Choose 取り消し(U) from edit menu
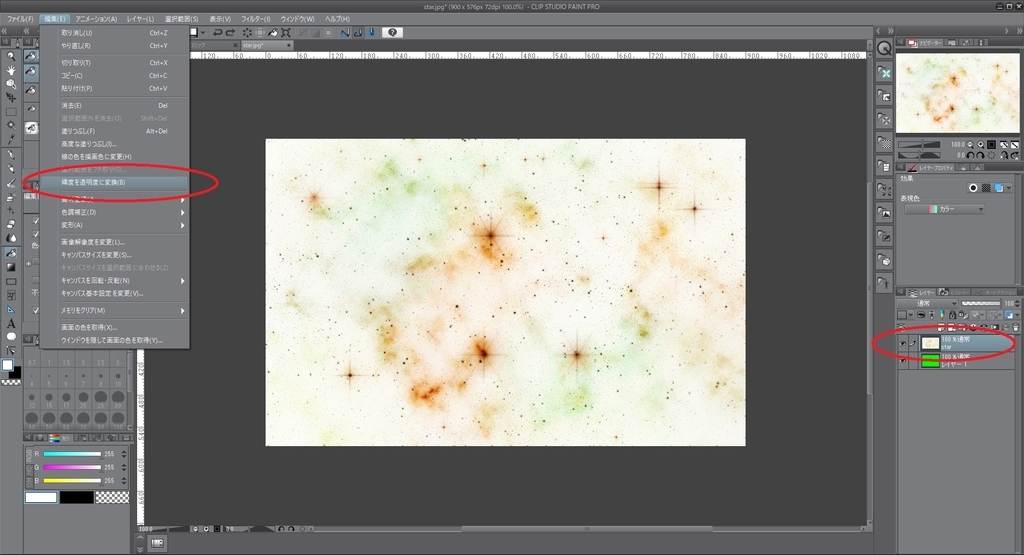This screenshot has width=1024, height=555. (x=115, y=33)
